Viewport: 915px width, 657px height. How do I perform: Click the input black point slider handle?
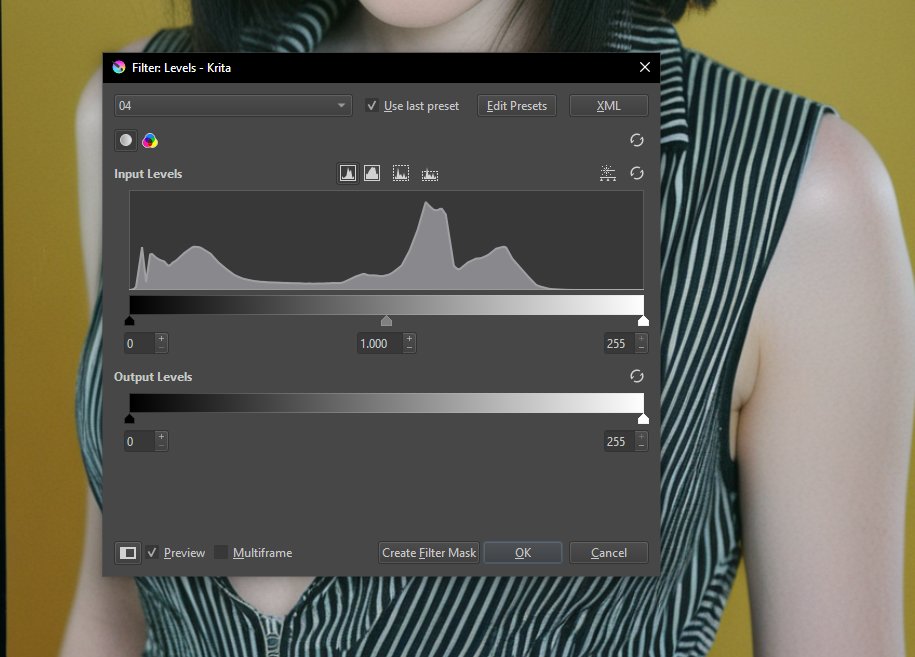pyautogui.click(x=130, y=321)
